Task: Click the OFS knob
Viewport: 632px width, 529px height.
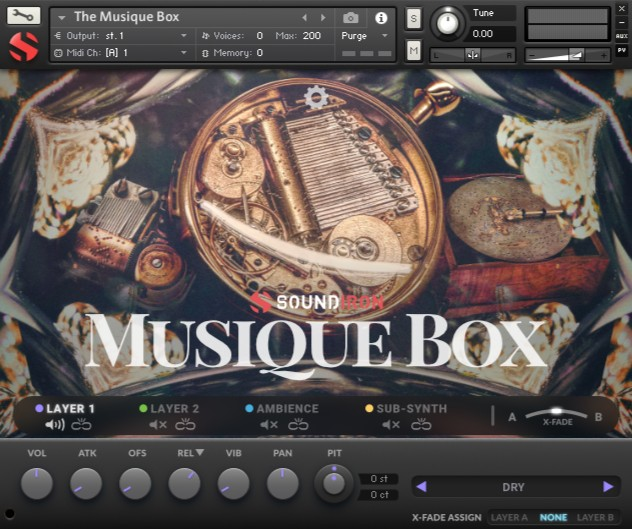Action: tap(135, 484)
